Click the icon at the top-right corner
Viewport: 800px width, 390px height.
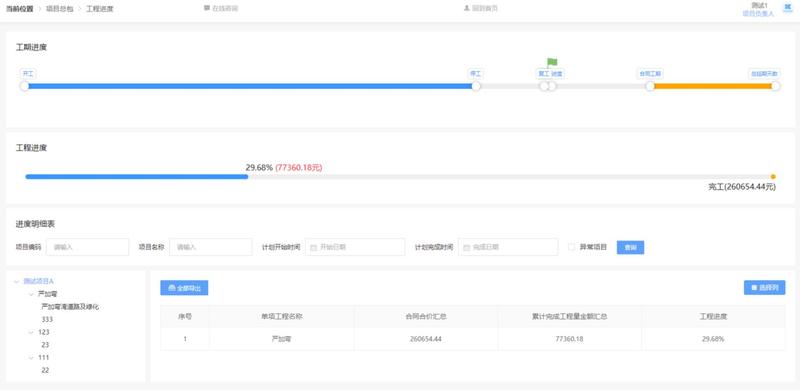pos(787,7)
